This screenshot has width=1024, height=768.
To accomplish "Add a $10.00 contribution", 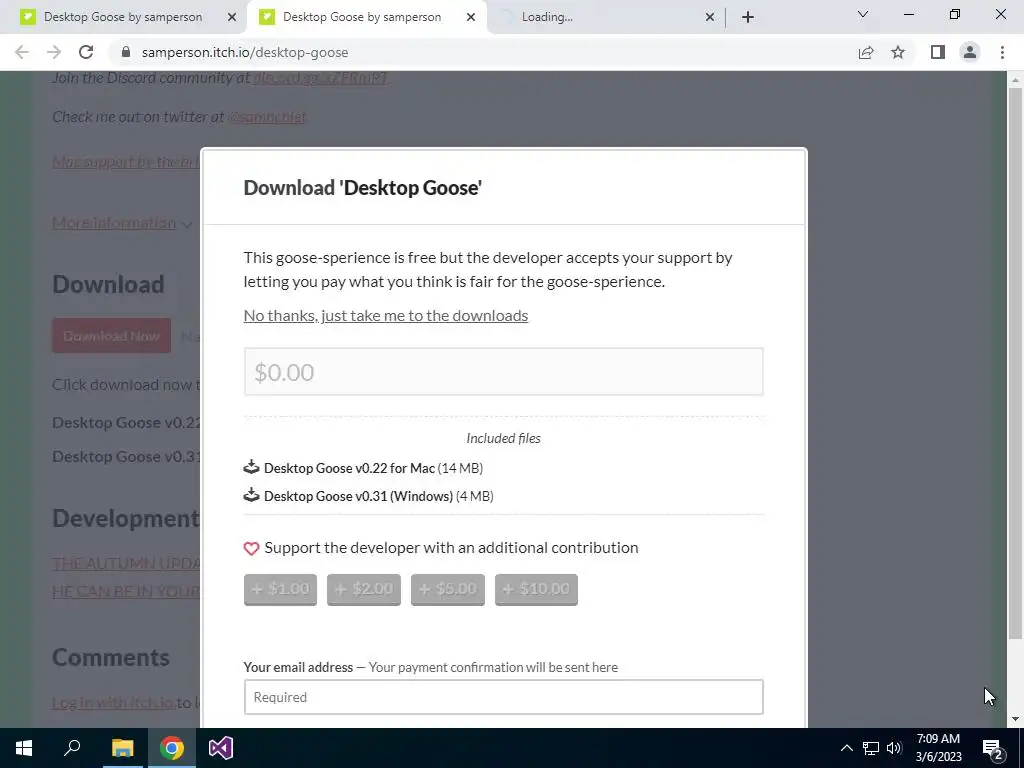I will (x=536, y=590).
